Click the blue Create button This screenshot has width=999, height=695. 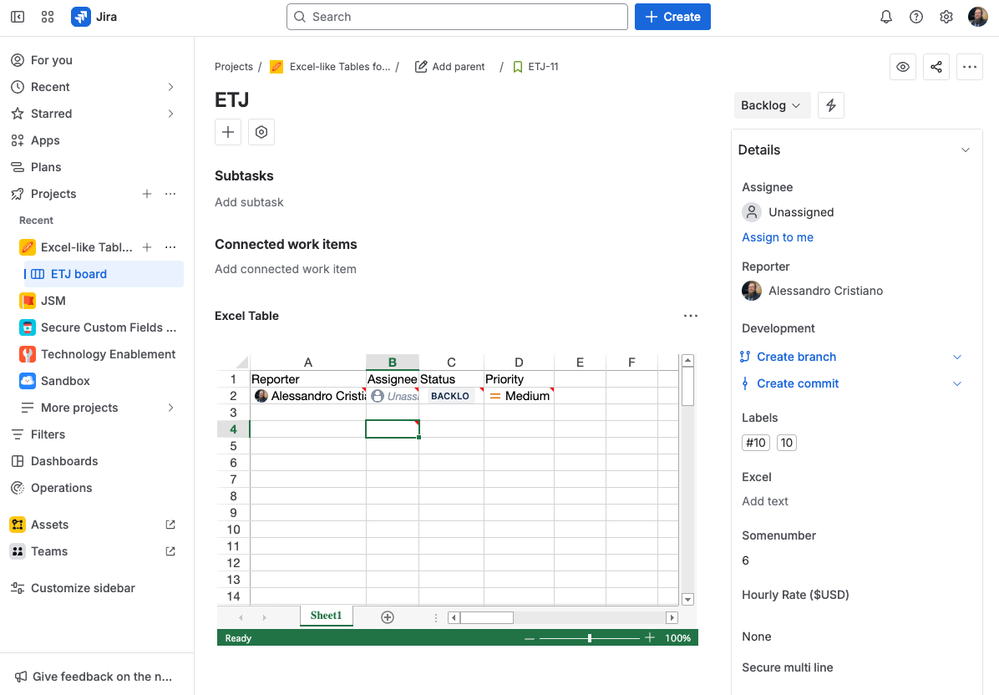click(672, 17)
